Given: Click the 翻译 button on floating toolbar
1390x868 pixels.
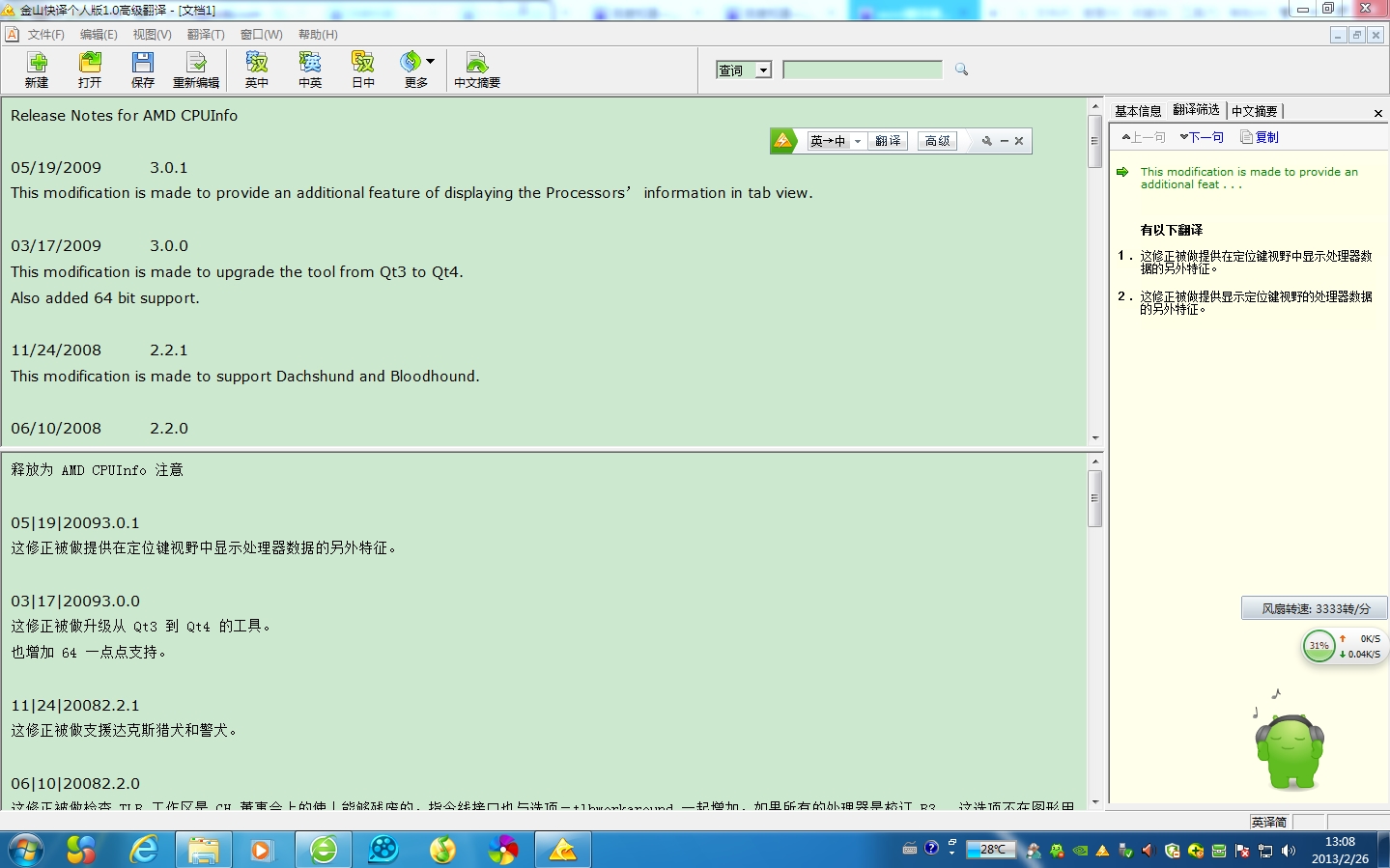Looking at the screenshot, I should pos(889,141).
